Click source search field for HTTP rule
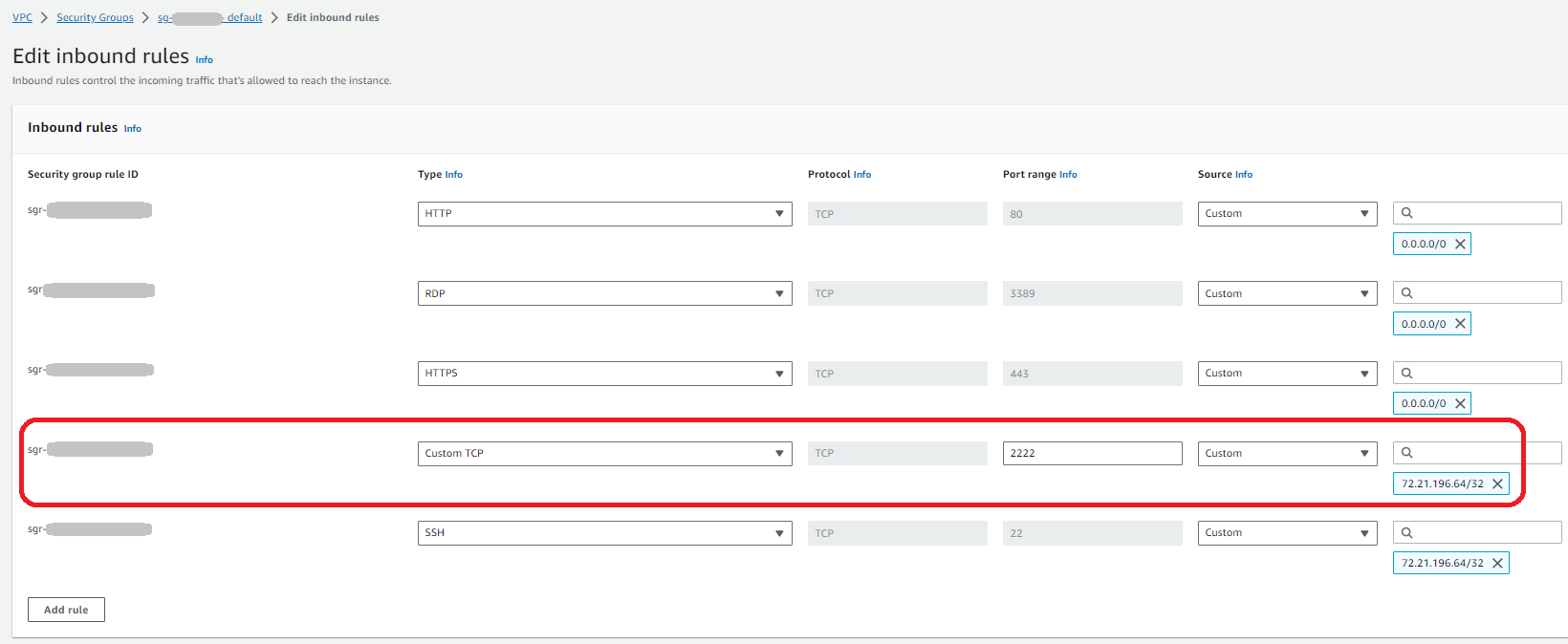1568x644 pixels. [x=1482, y=213]
